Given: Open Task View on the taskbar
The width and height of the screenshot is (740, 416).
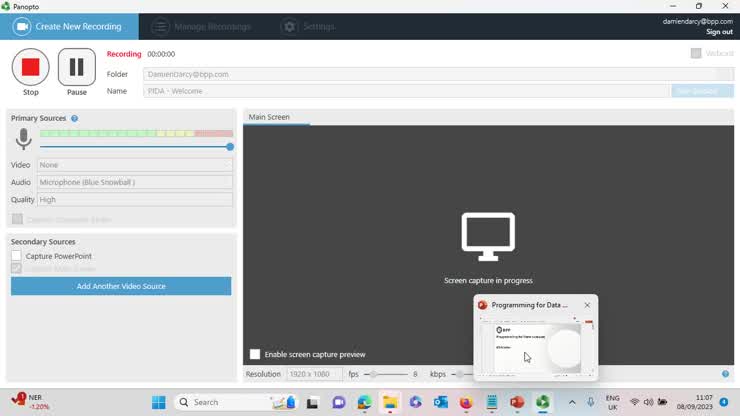Looking at the screenshot, I should (x=312, y=402).
